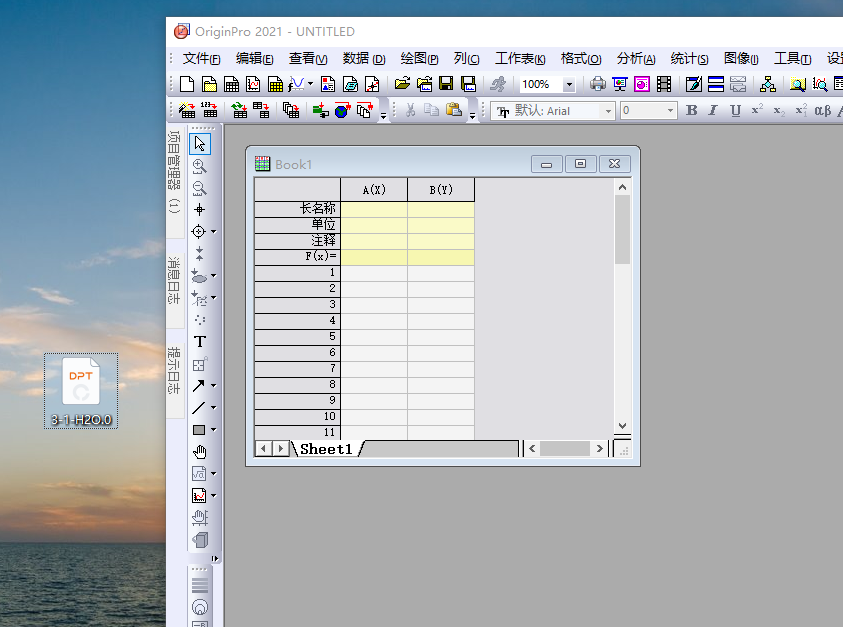
Task: Toggle Underline text formatting
Action: (735, 111)
